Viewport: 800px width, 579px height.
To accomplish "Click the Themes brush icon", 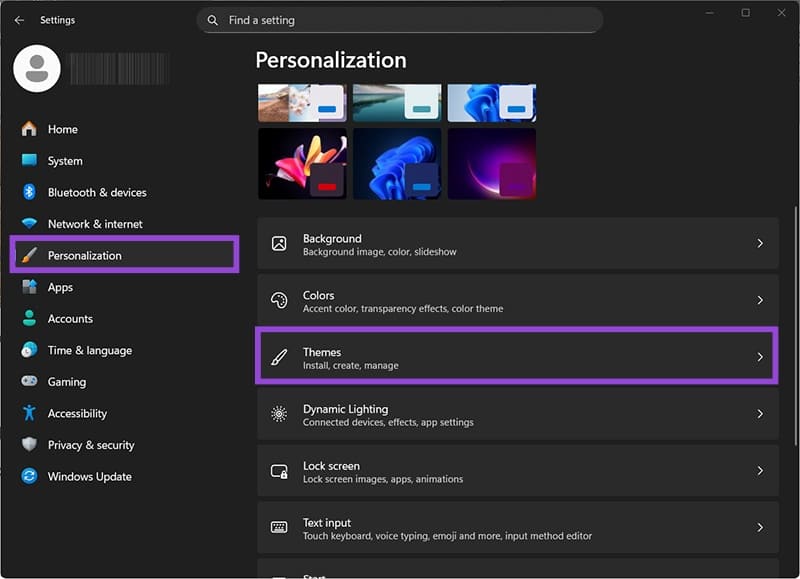I will click(279, 357).
